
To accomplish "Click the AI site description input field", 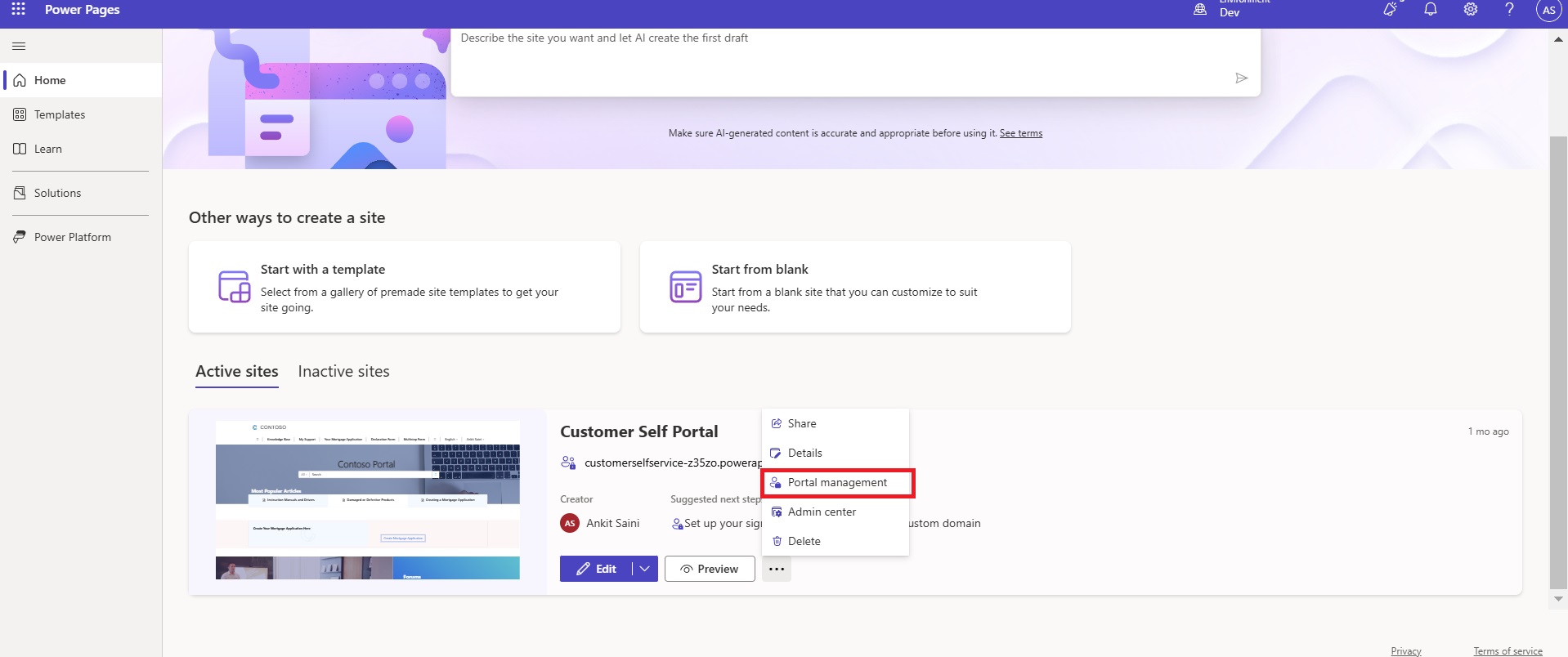I will click(842, 61).
